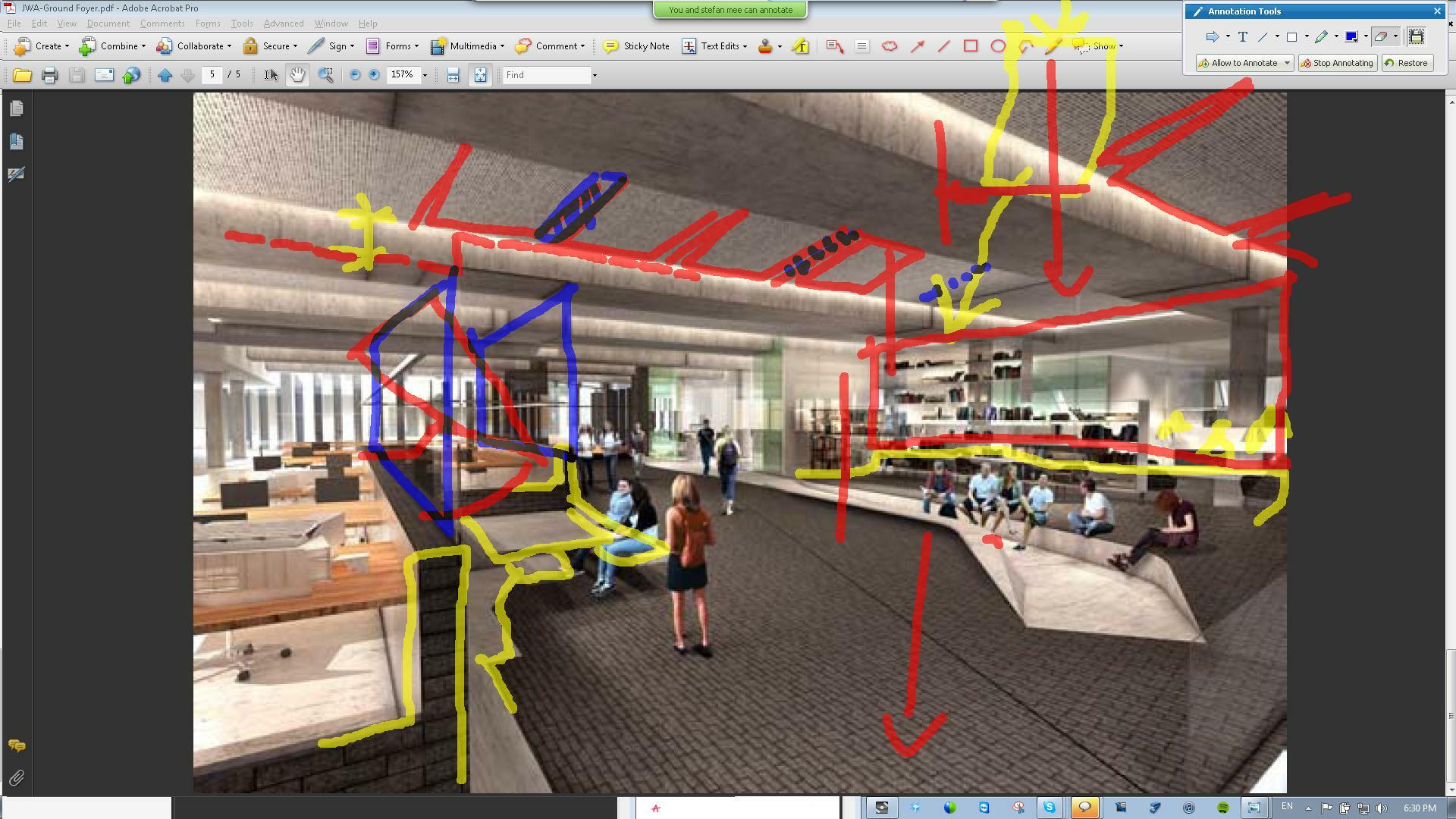Open the Tools menu

tap(242, 24)
